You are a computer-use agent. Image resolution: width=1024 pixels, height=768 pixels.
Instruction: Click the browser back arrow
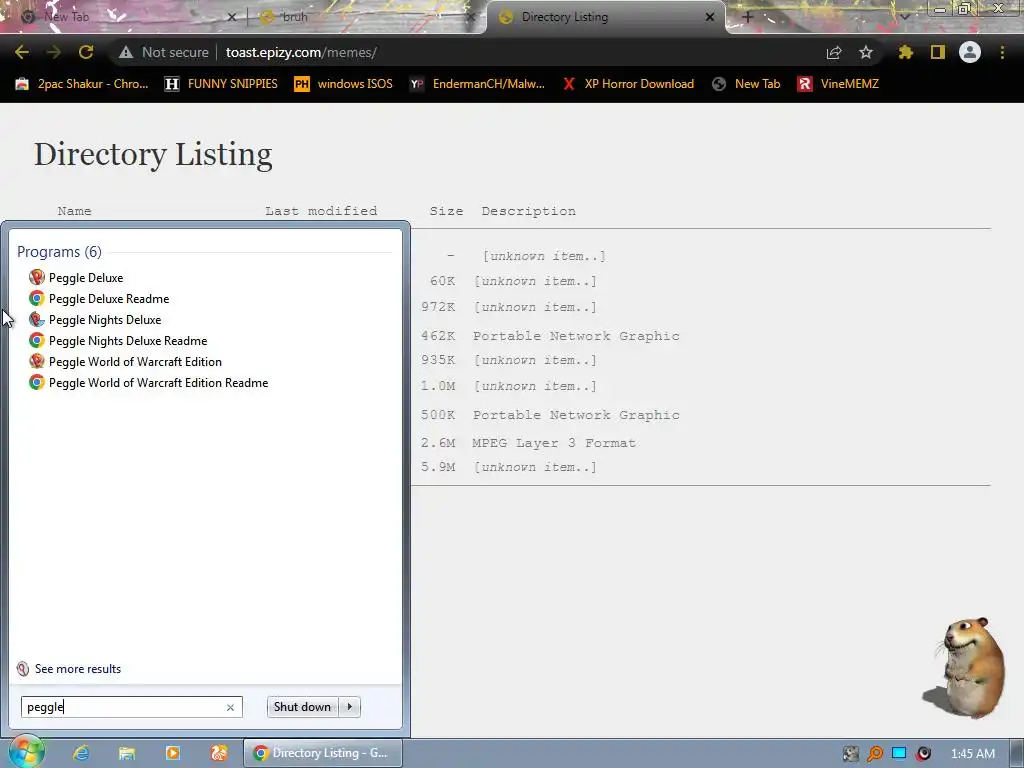tap(22, 52)
